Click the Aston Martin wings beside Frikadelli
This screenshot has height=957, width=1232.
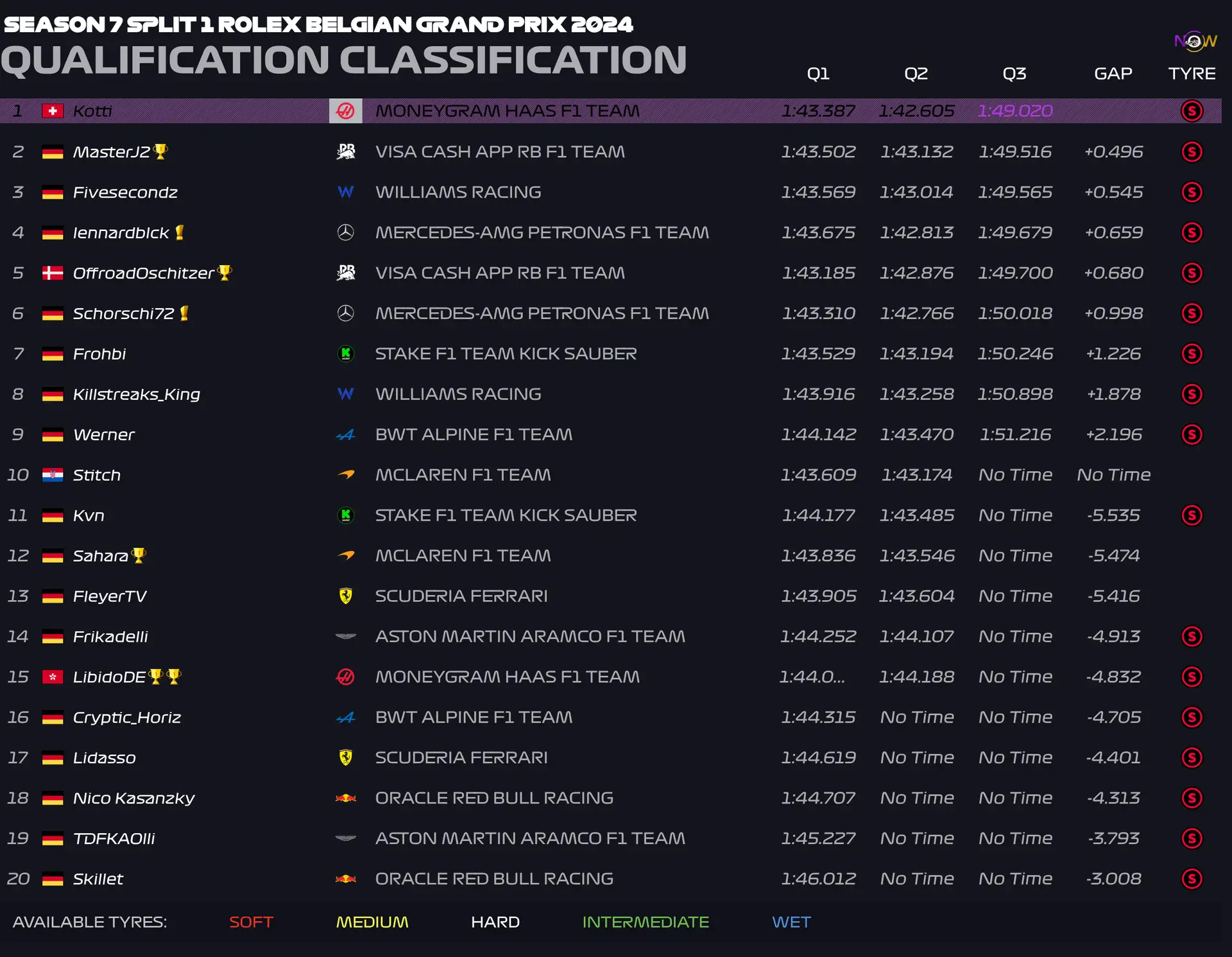click(345, 637)
